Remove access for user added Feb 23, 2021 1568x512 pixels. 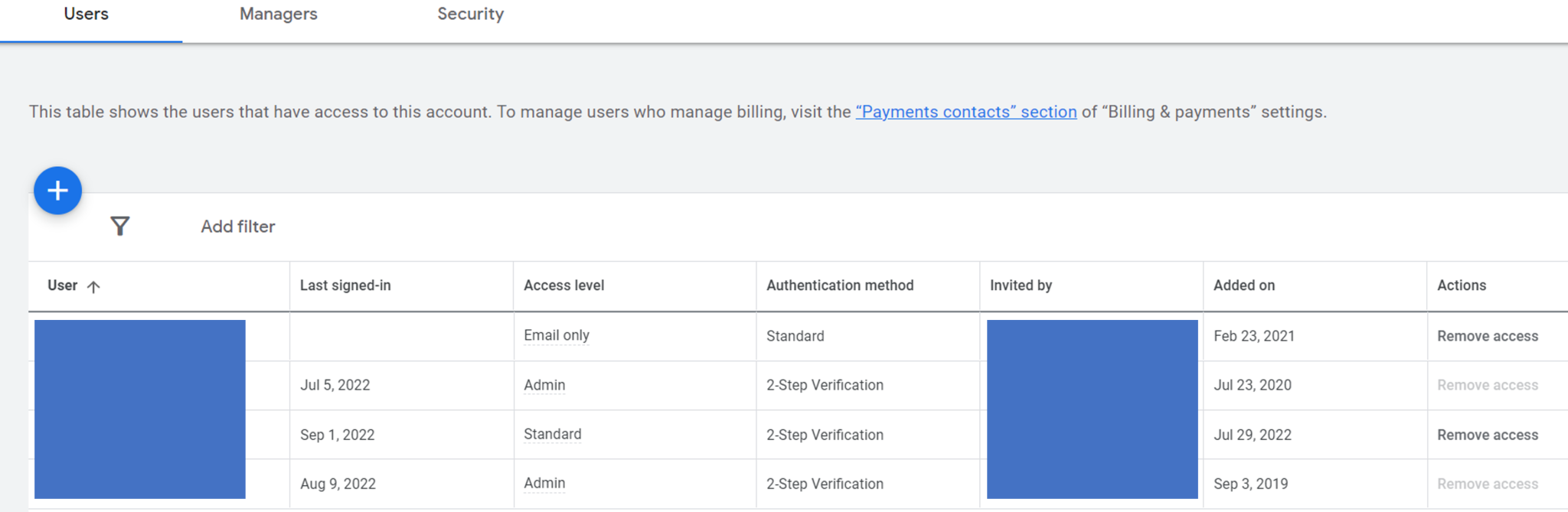1487,336
